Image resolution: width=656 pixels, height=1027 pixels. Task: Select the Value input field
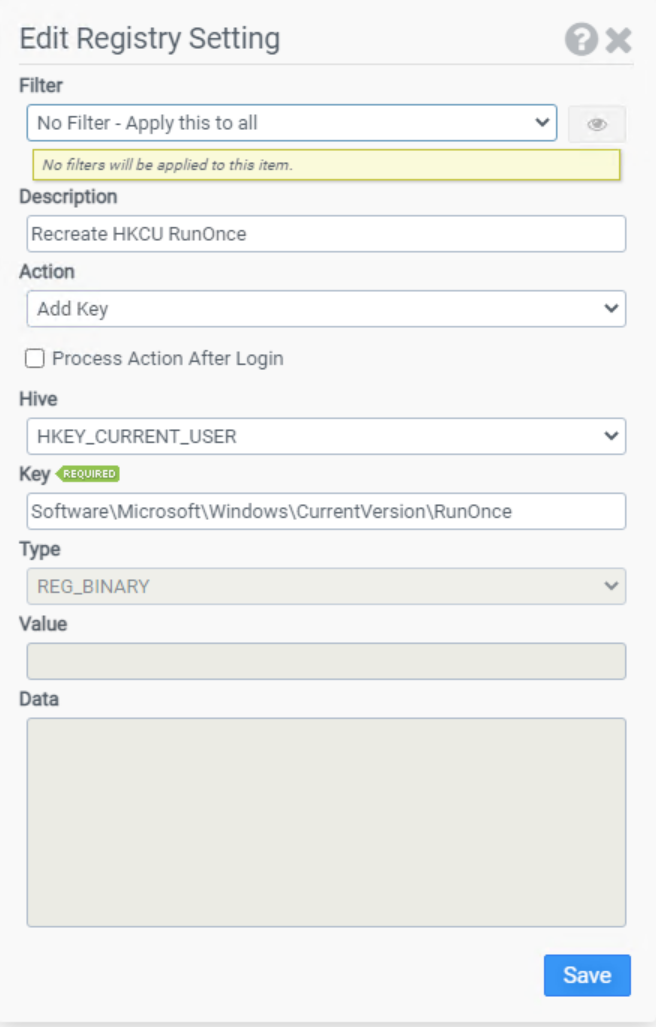pyautogui.click(x=326, y=661)
